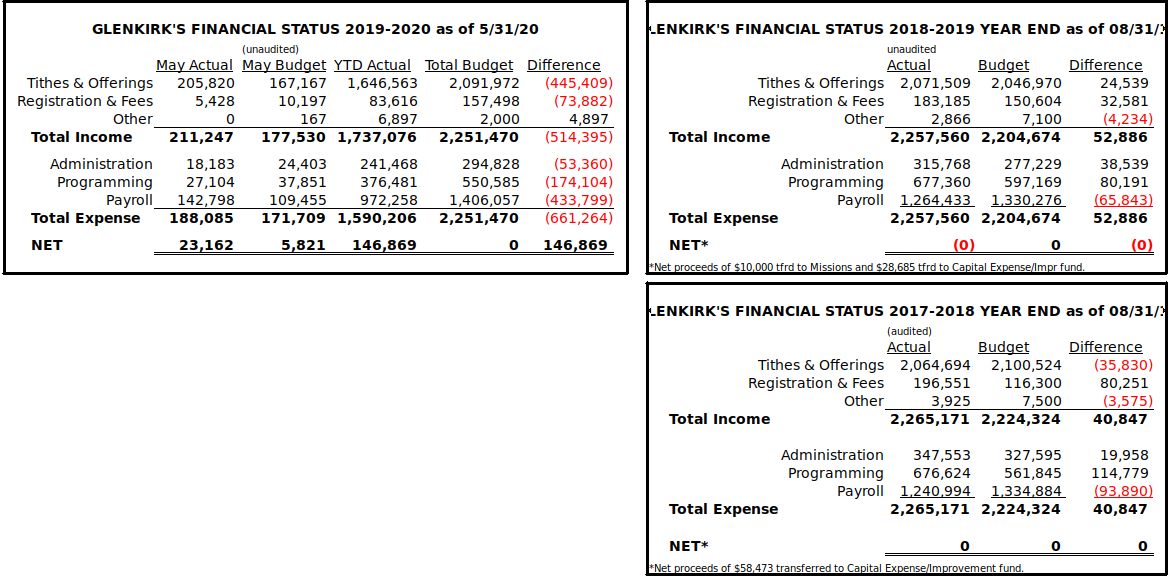This screenshot has width=1169, height=576.
Task: Click 2017-2018 Programming difference 114,779
Action: tap(1122, 473)
